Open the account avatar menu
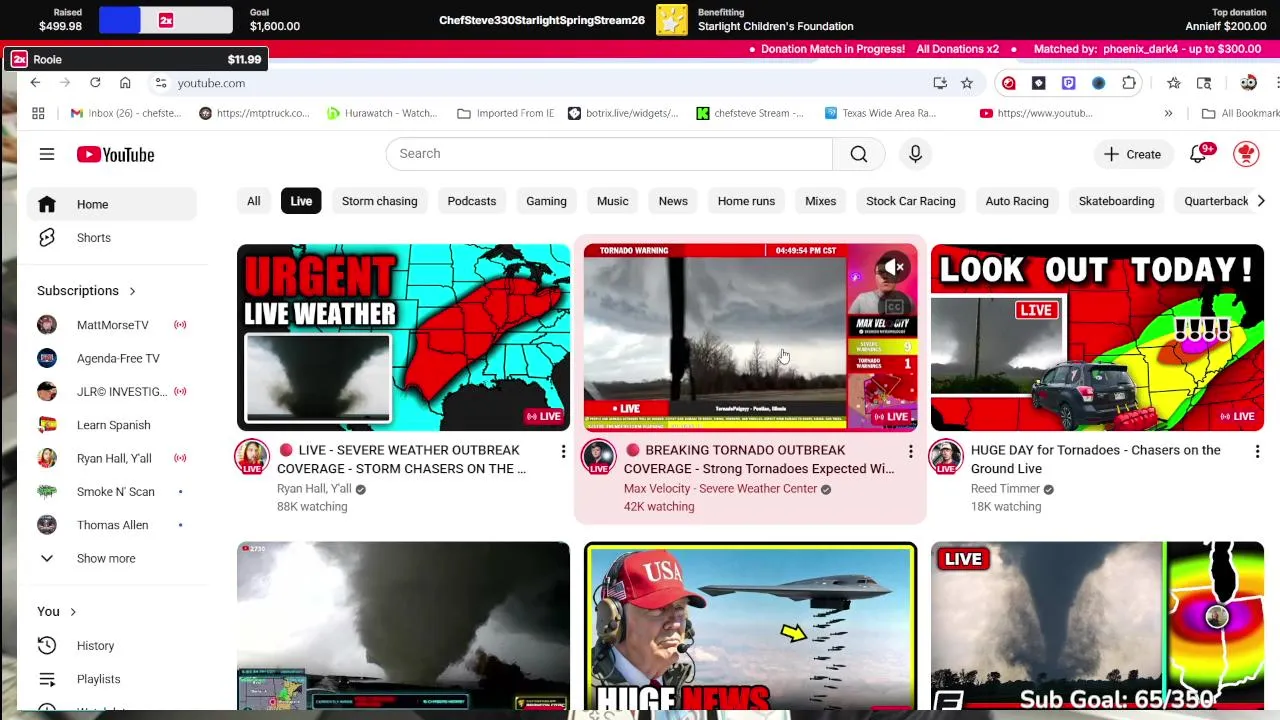The width and height of the screenshot is (1280, 720). [x=1246, y=154]
